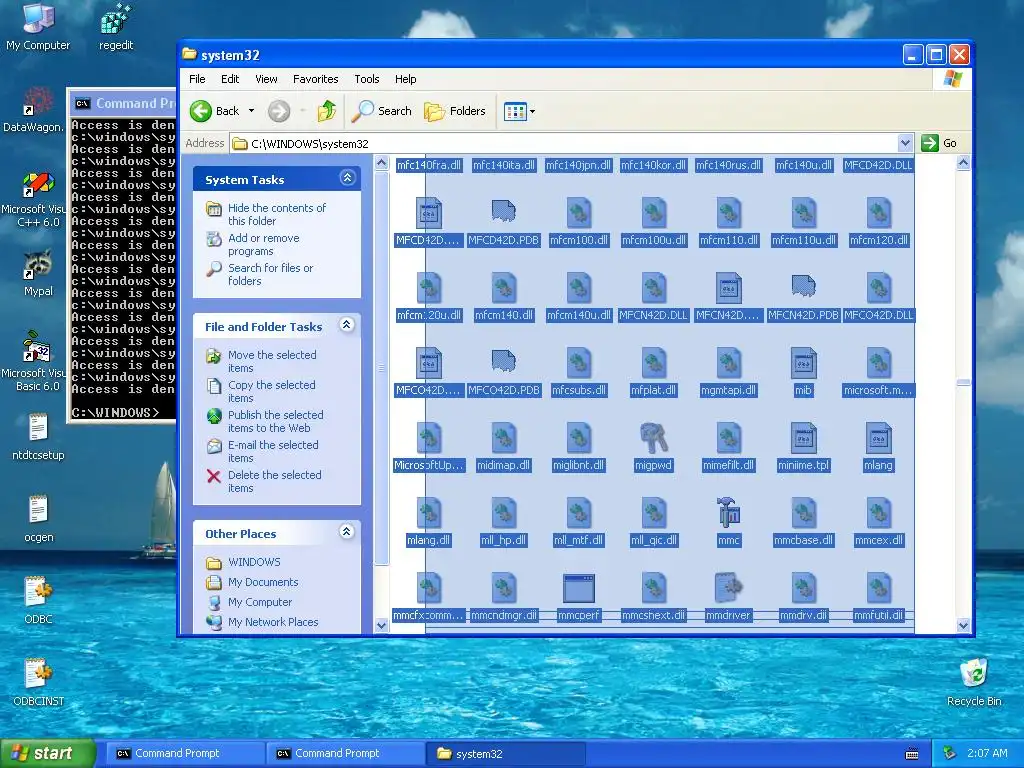Open the Mypal desktop shortcut
The height and width of the screenshot is (768, 1024).
click(x=38, y=273)
